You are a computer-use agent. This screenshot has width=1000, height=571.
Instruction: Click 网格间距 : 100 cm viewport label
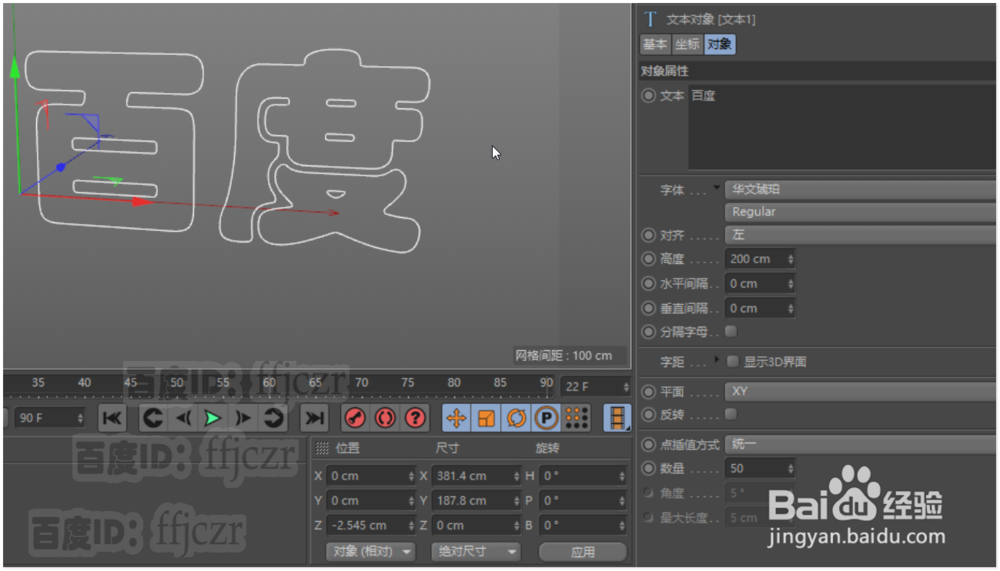(563, 355)
